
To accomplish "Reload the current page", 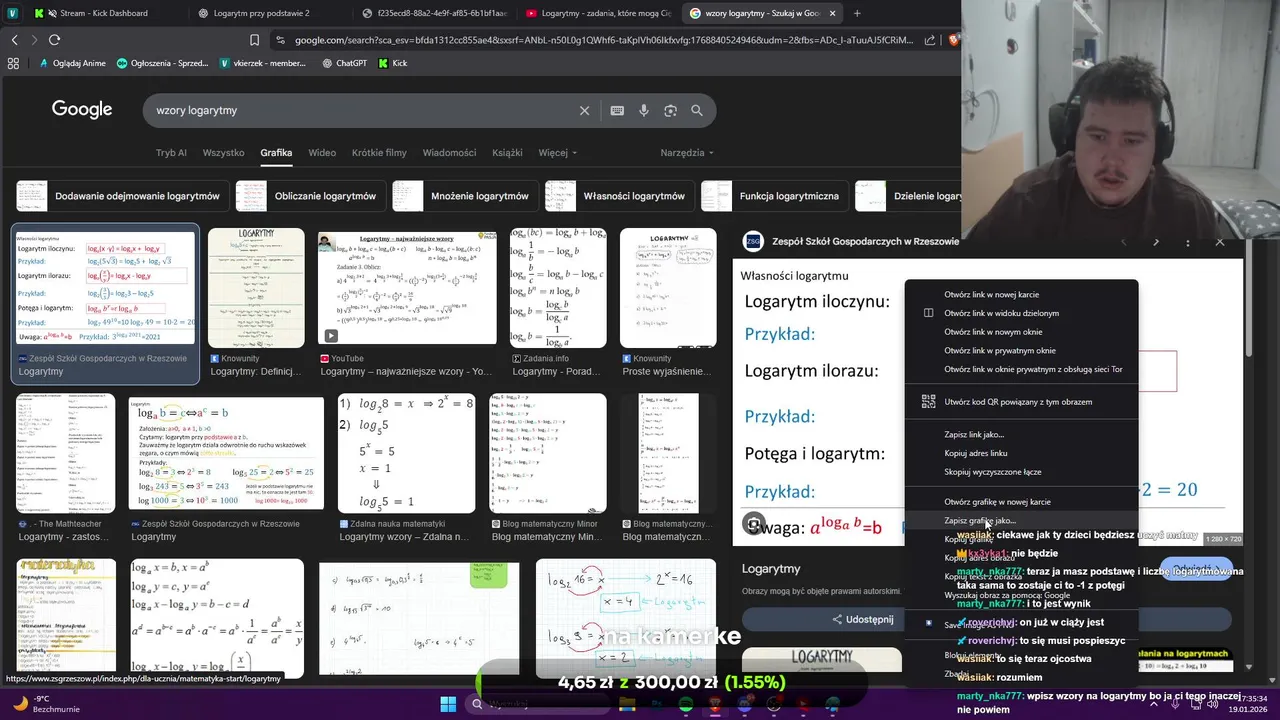I will coord(54,40).
